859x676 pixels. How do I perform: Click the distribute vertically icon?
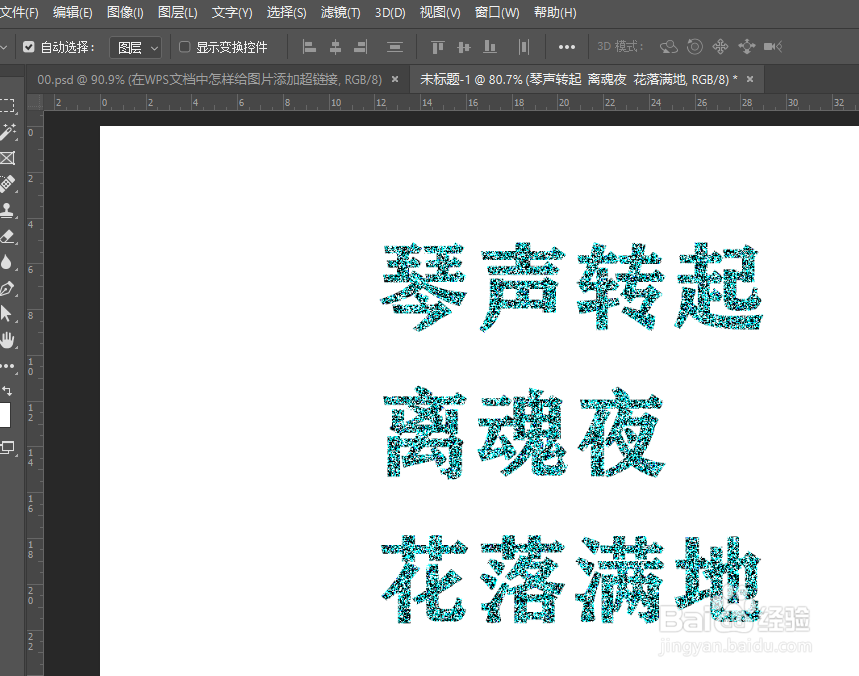tap(394, 47)
